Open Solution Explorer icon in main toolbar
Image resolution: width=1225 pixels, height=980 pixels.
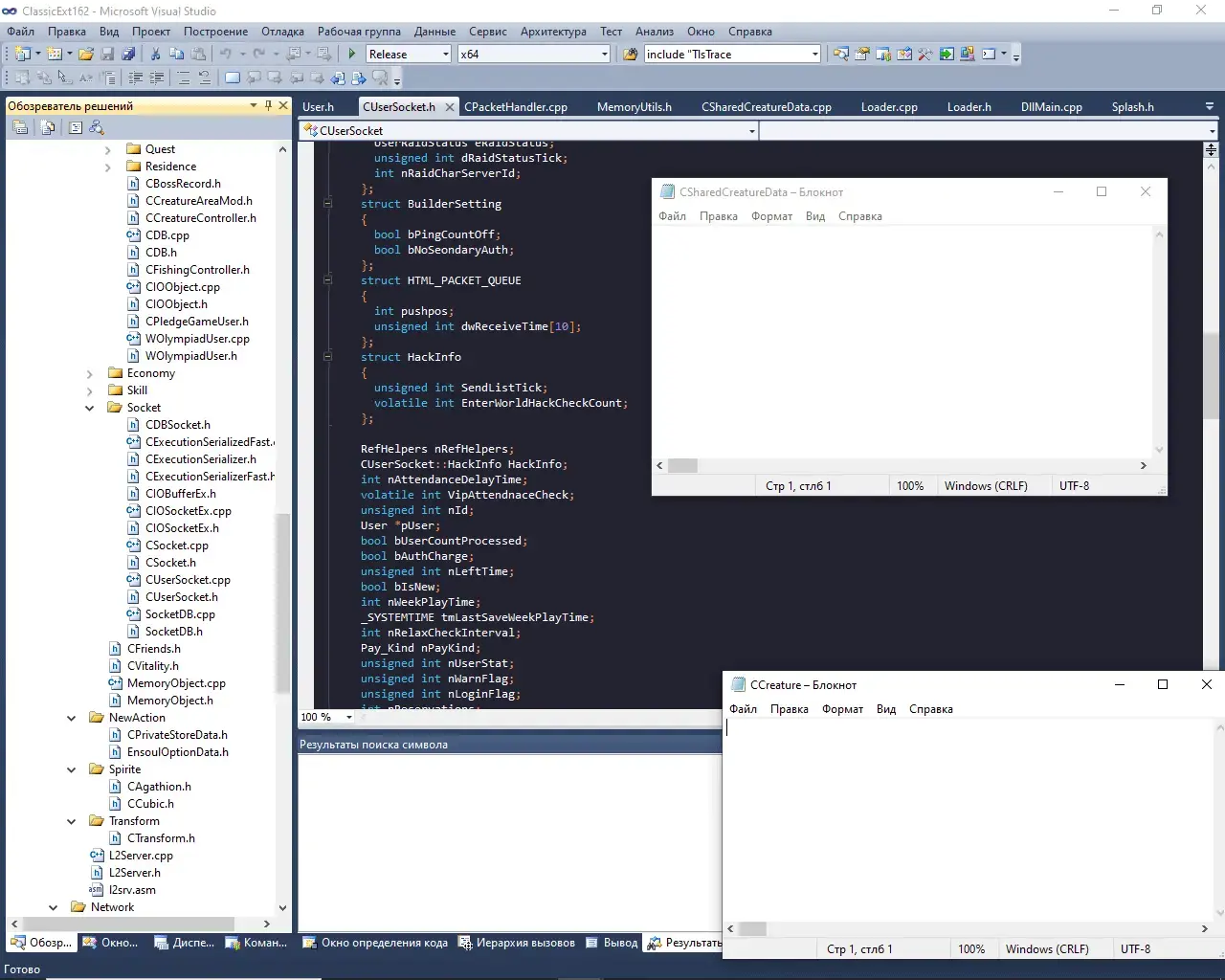[840, 55]
